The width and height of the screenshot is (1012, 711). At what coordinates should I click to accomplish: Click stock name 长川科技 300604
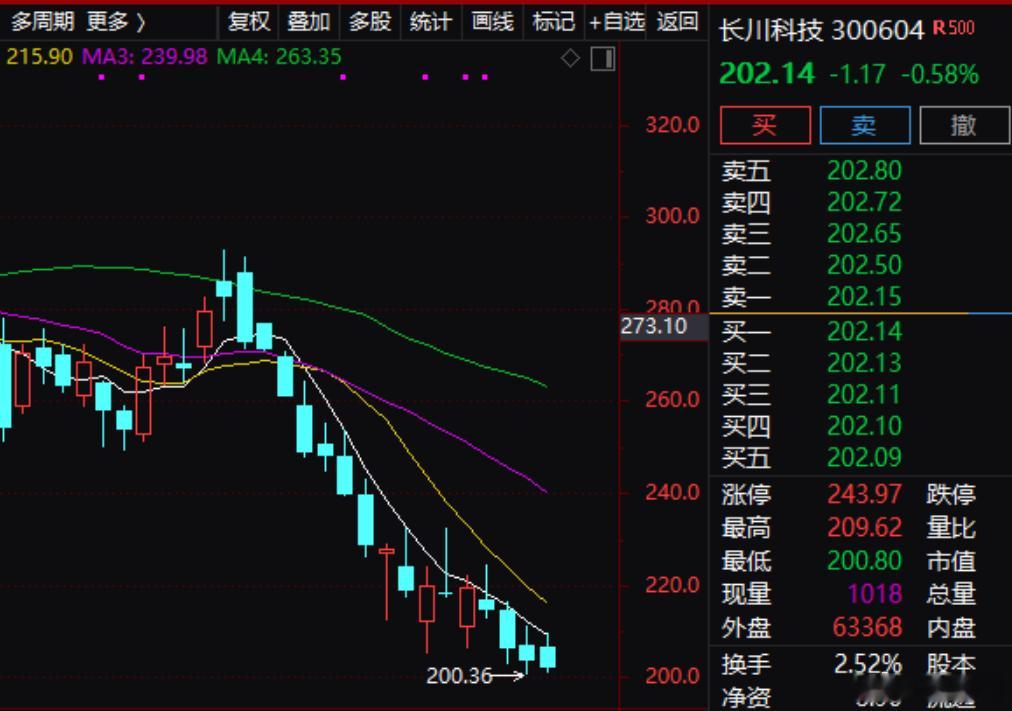[x=822, y=30]
